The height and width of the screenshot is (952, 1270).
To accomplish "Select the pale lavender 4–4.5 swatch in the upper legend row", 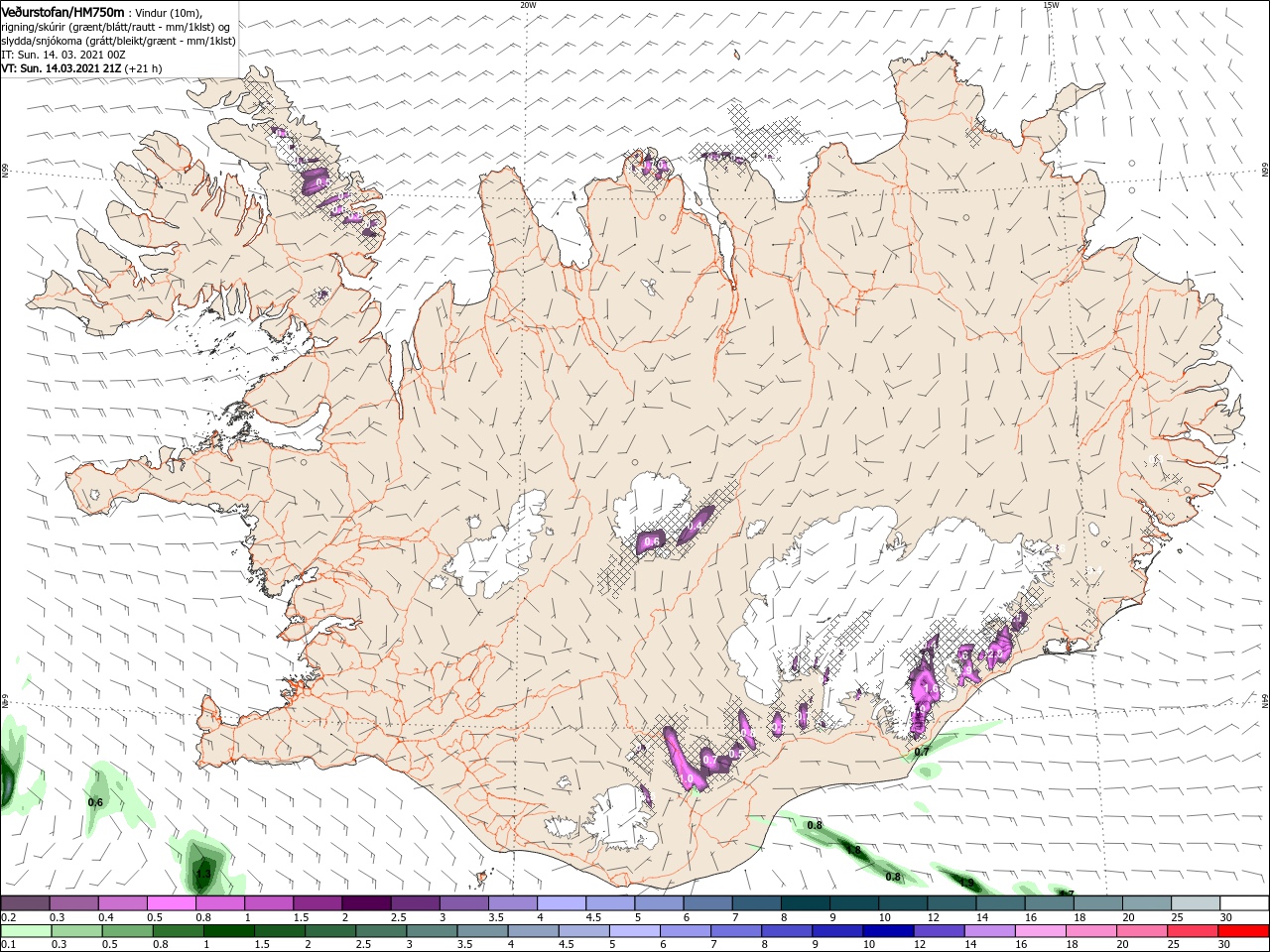I will coord(562,903).
